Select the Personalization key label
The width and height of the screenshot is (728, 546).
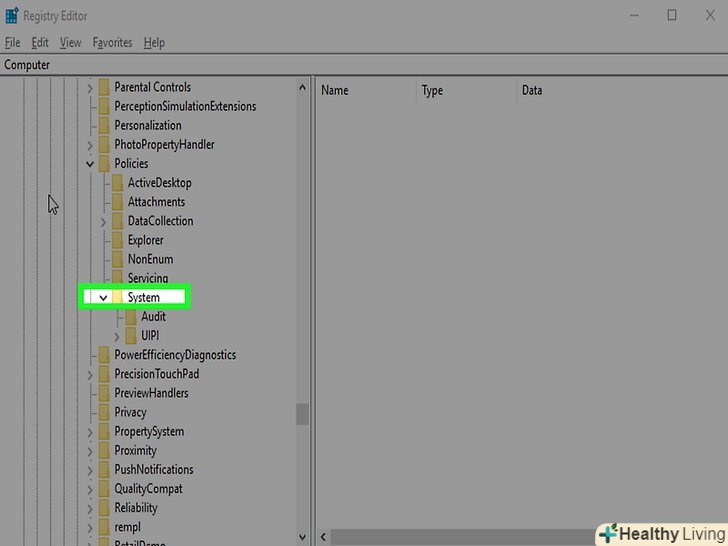point(148,125)
